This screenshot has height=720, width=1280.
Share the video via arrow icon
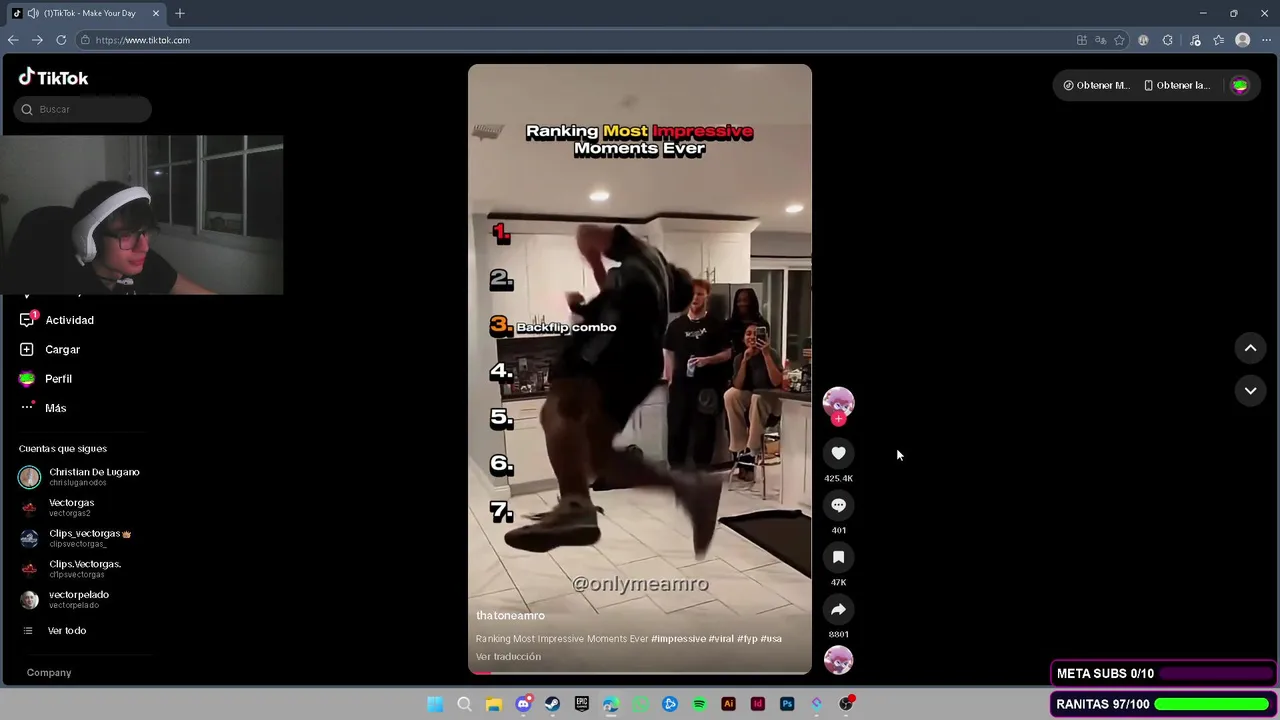coord(838,609)
